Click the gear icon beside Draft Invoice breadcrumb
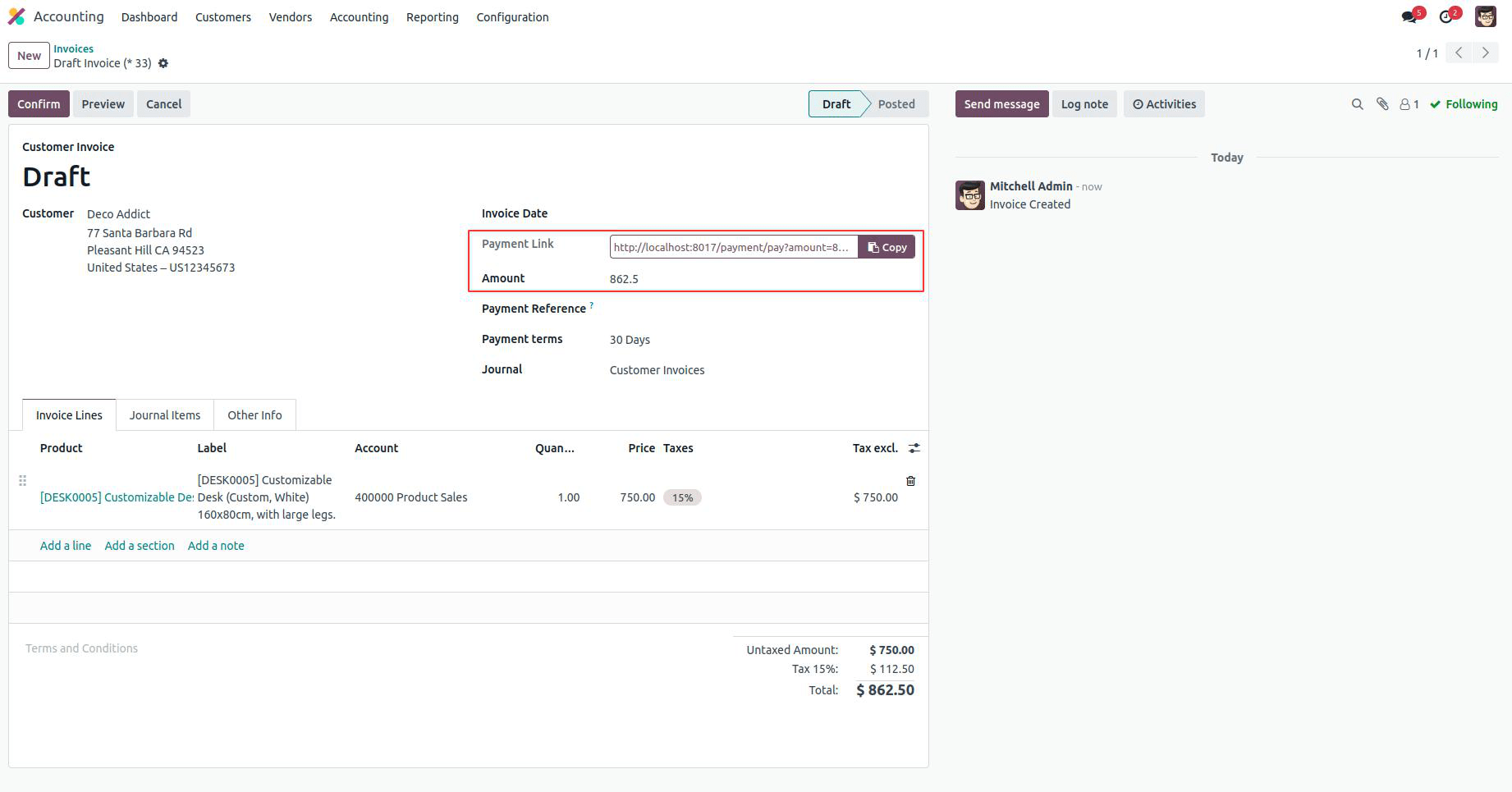The height and width of the screenshot is (792, 1512). point(163,63)
